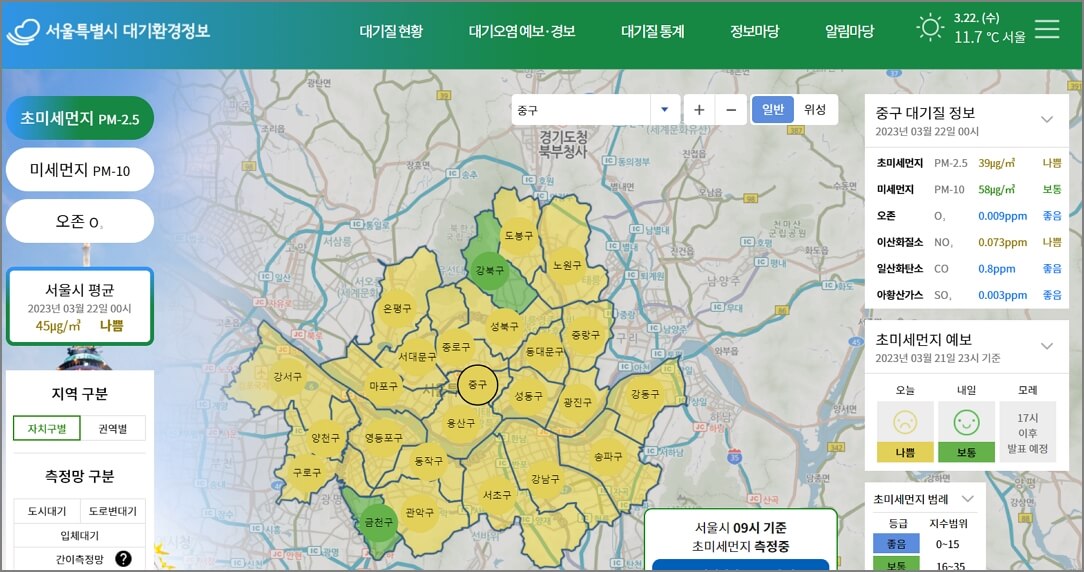Open 대기질 현황 menu

click(391, 32)
